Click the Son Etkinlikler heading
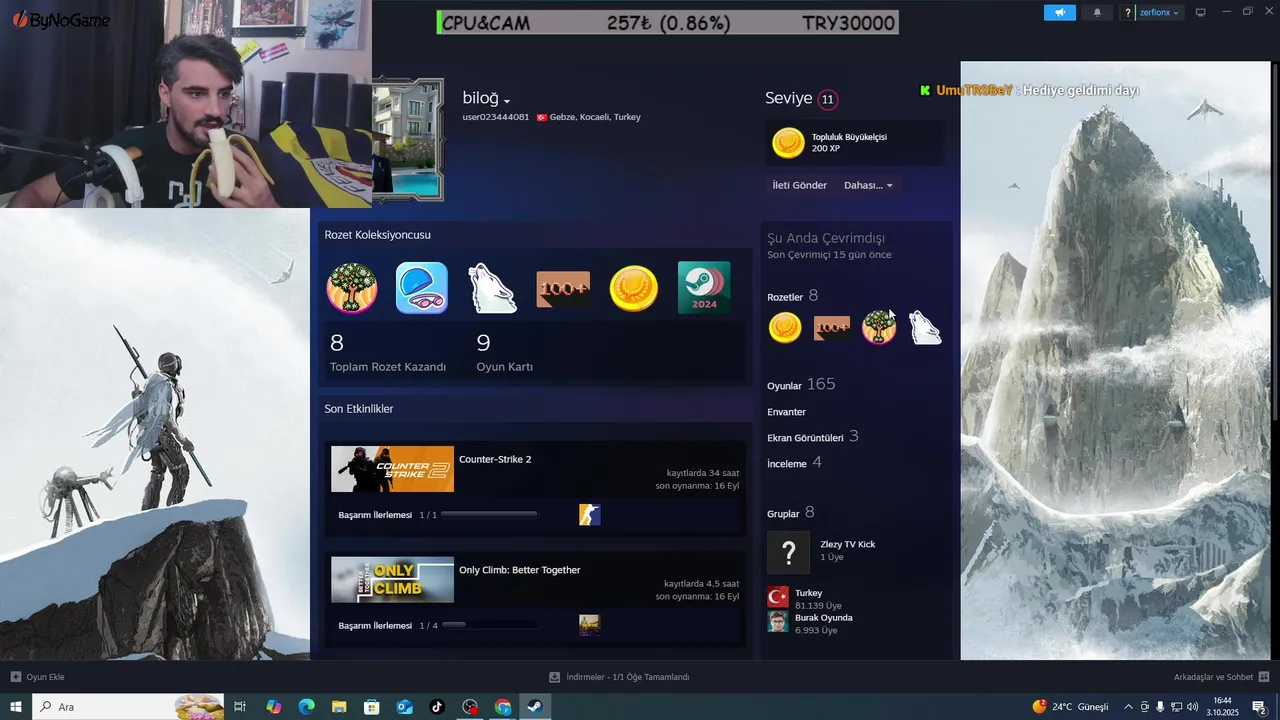 358,409
